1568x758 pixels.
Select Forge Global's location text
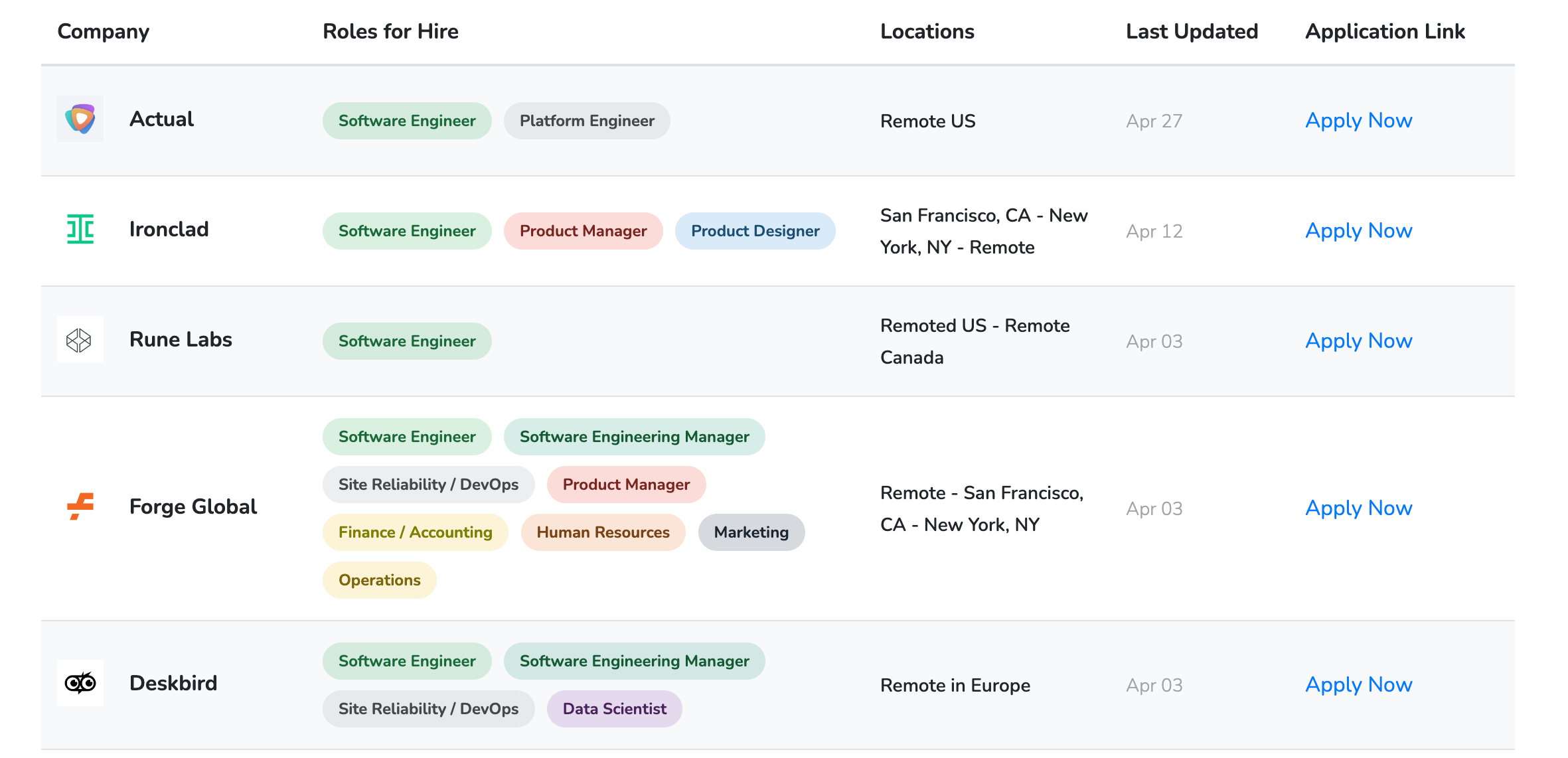point(982,508)
